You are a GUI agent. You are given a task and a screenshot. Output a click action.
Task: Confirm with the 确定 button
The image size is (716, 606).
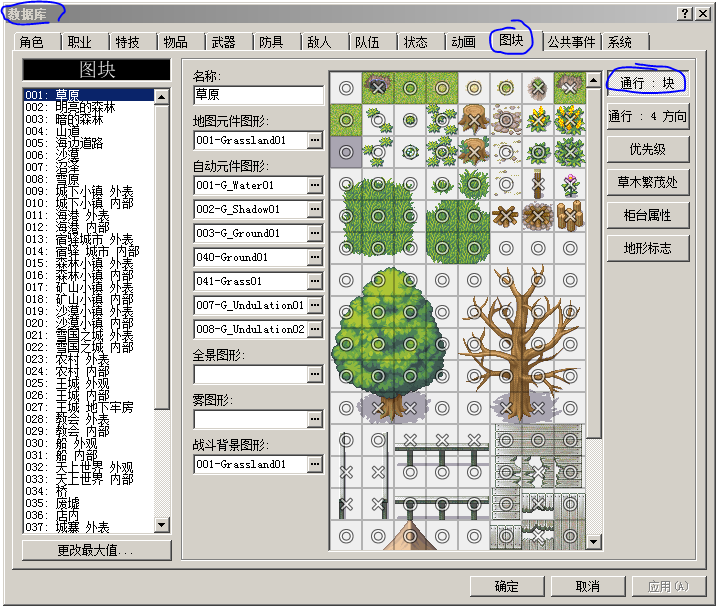pos(507,586)
